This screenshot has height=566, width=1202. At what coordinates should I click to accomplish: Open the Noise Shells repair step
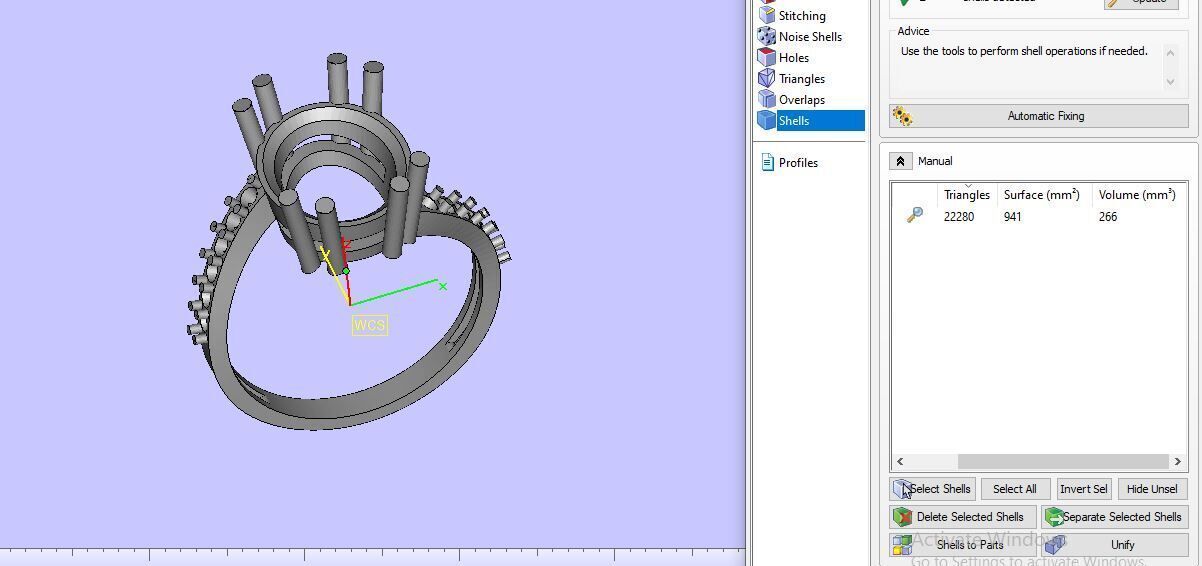pos(810,37)
